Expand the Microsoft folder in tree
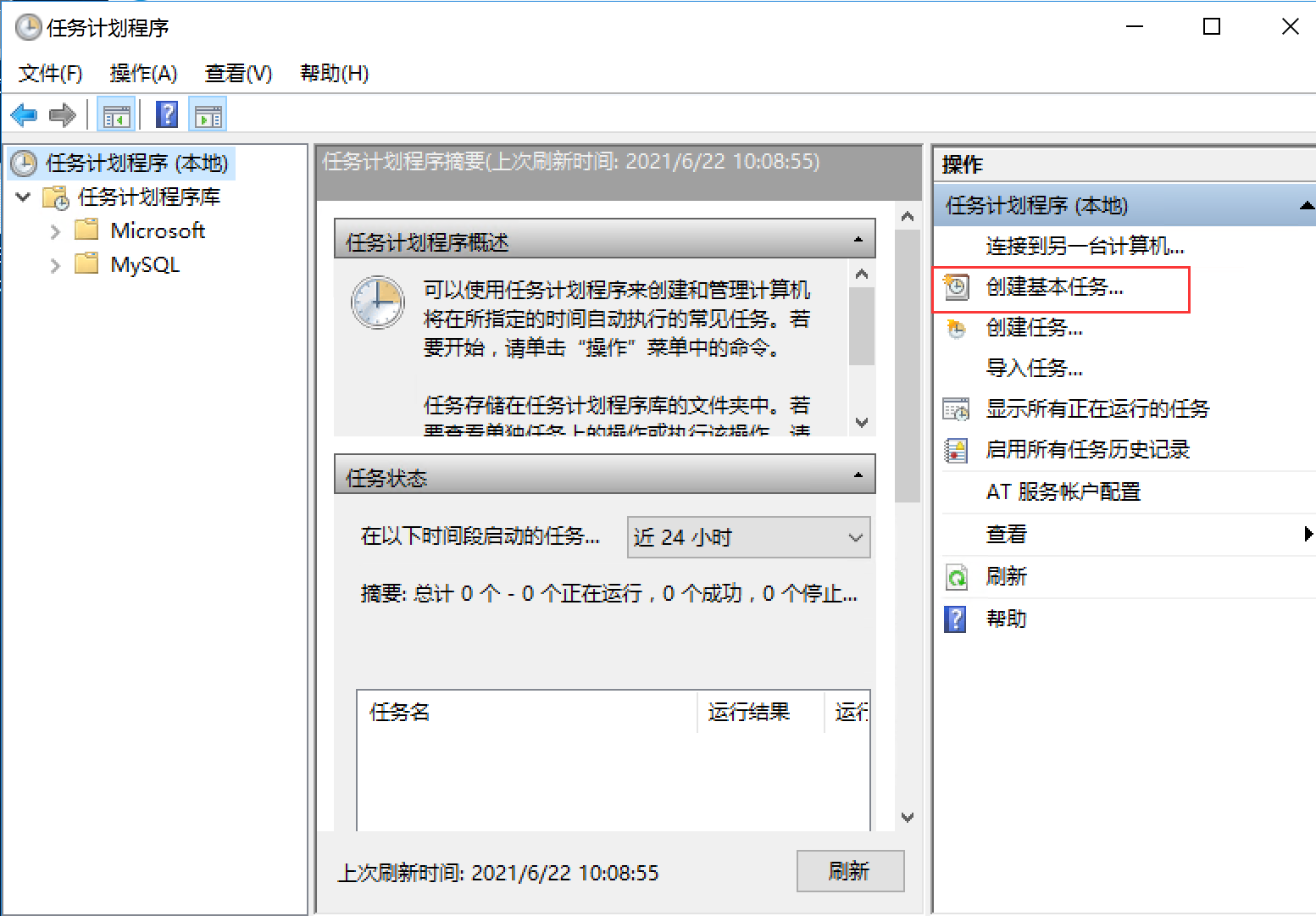The width and height of the screenshot is (1316, 916). [x=56, y=231]
